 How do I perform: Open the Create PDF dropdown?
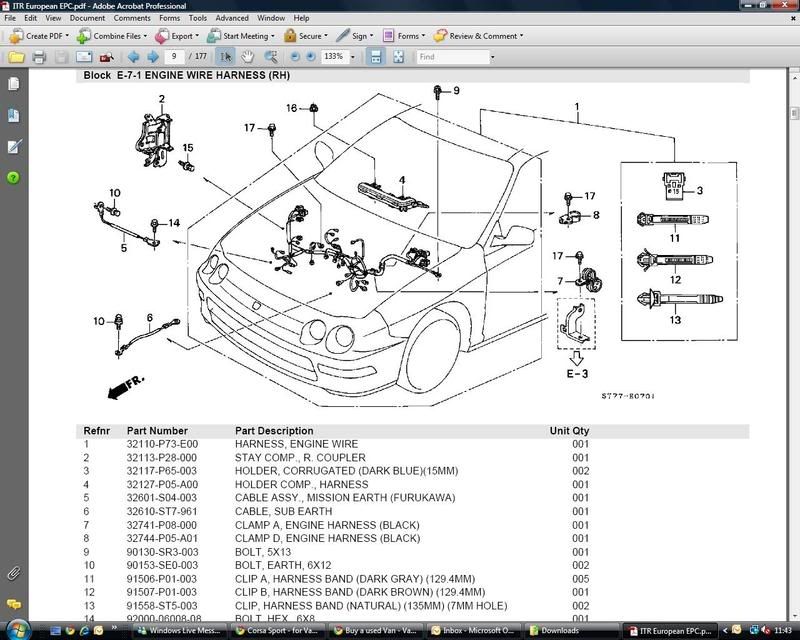point(78,36)
